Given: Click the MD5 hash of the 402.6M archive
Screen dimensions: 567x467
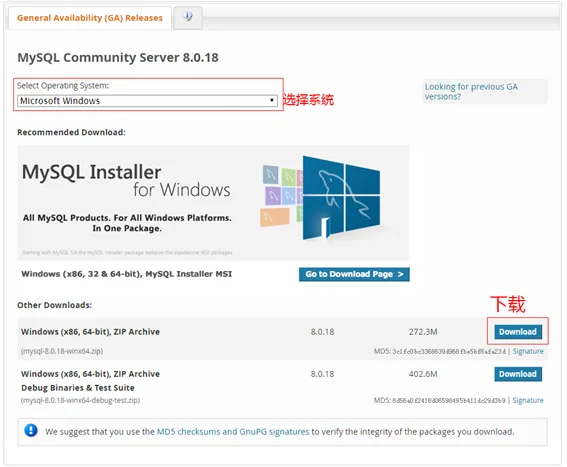Looking at the screenshot, I should coord(449,400).
